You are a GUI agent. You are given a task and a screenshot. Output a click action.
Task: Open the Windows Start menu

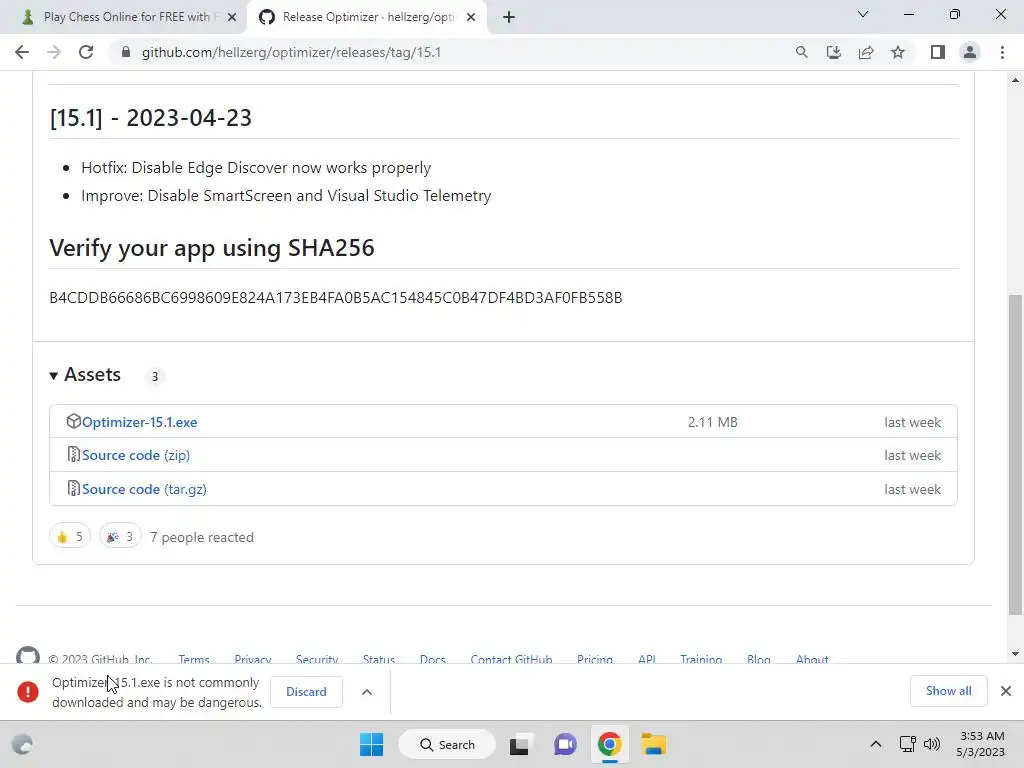[x=372, y=744]
